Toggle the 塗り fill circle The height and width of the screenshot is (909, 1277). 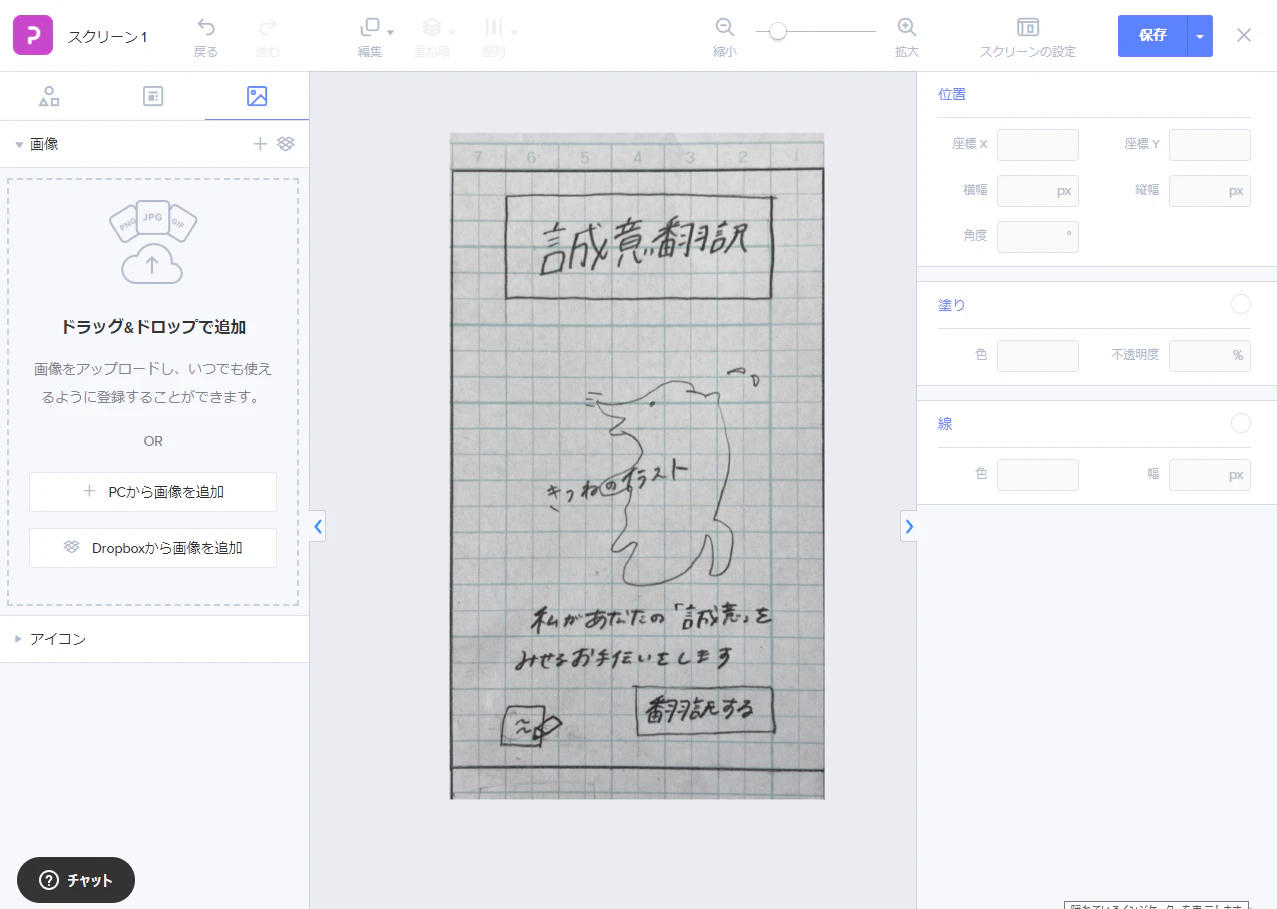click(1241, 305)
